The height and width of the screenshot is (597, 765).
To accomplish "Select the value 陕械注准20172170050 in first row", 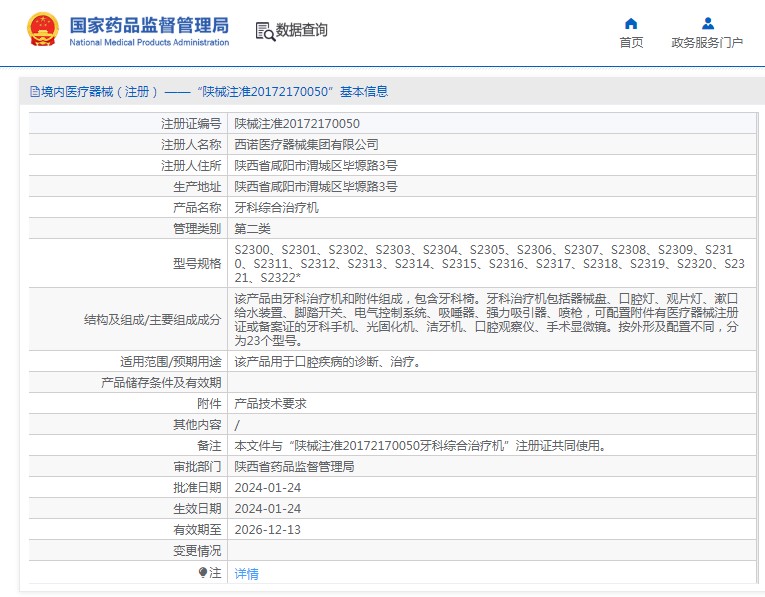I will (x=297, y=124).
